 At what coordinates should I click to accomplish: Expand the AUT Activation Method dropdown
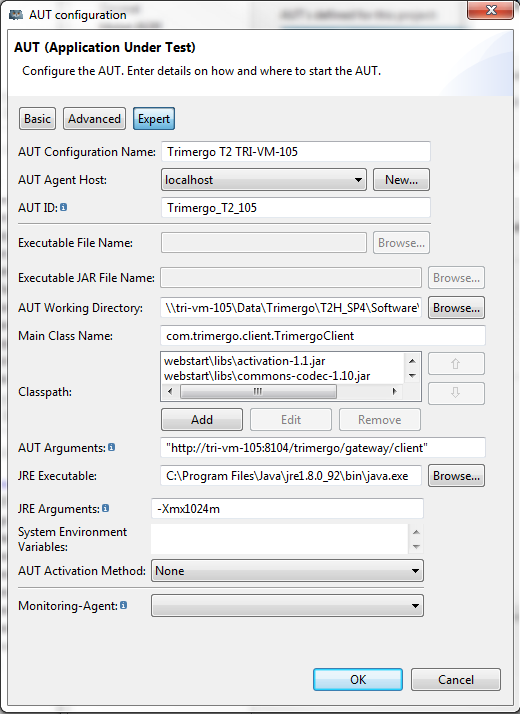coord(287,571)
